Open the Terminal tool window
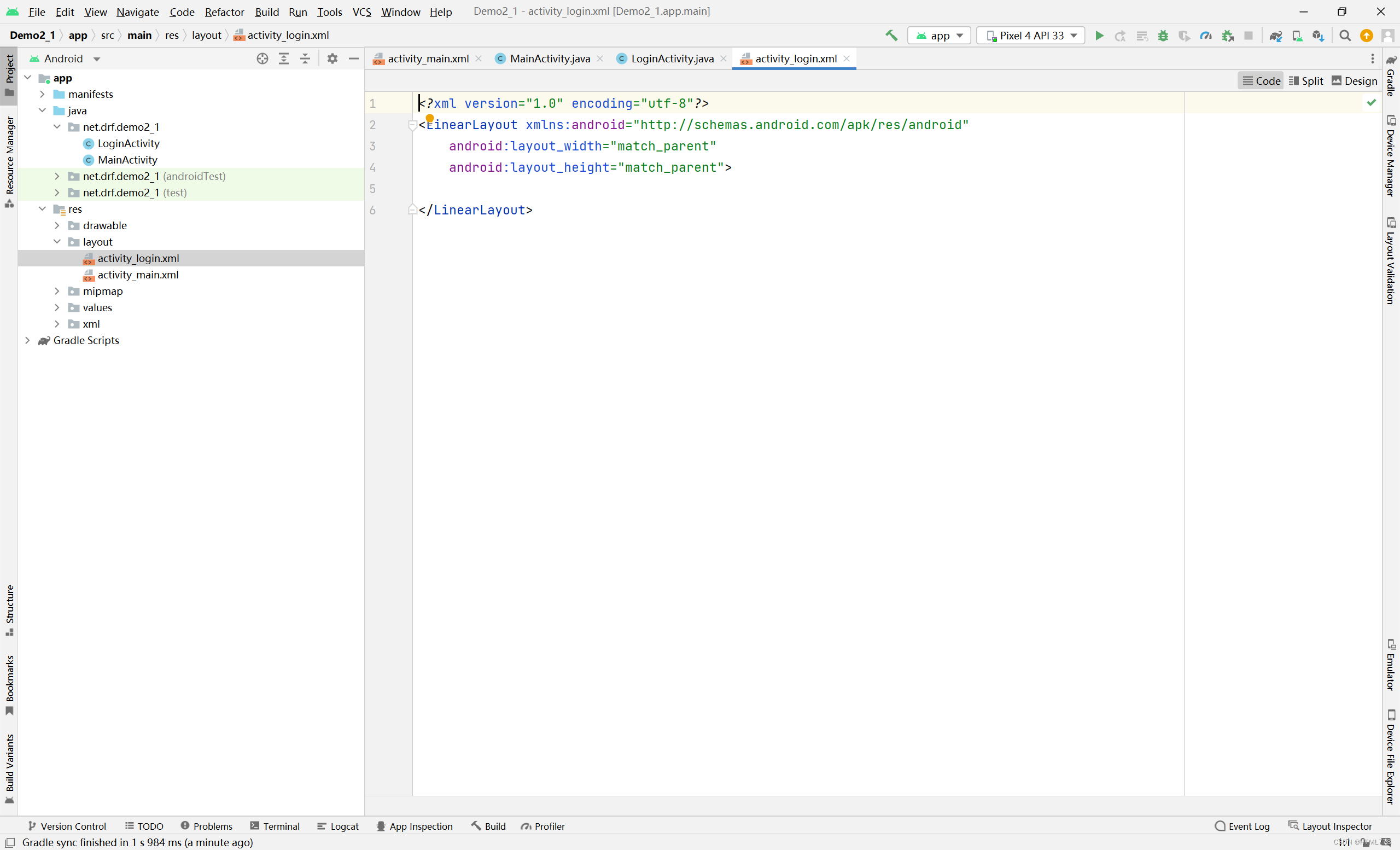This screenshot has height=850, width=1400. click(275, 826)
